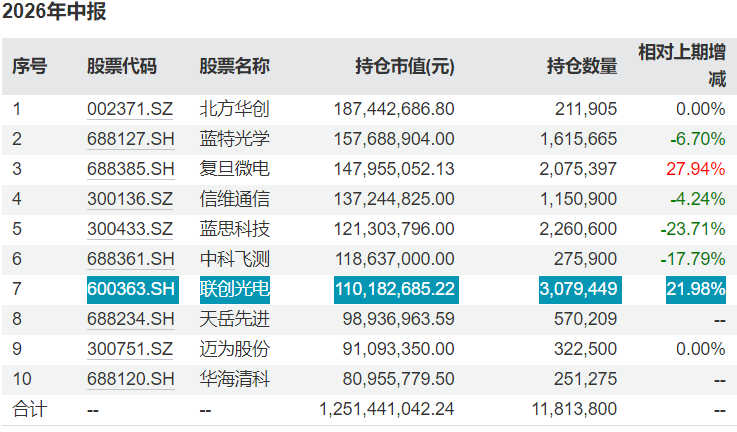Select stock name 天岳先进
Screen dimensions: 737x432
235,320
